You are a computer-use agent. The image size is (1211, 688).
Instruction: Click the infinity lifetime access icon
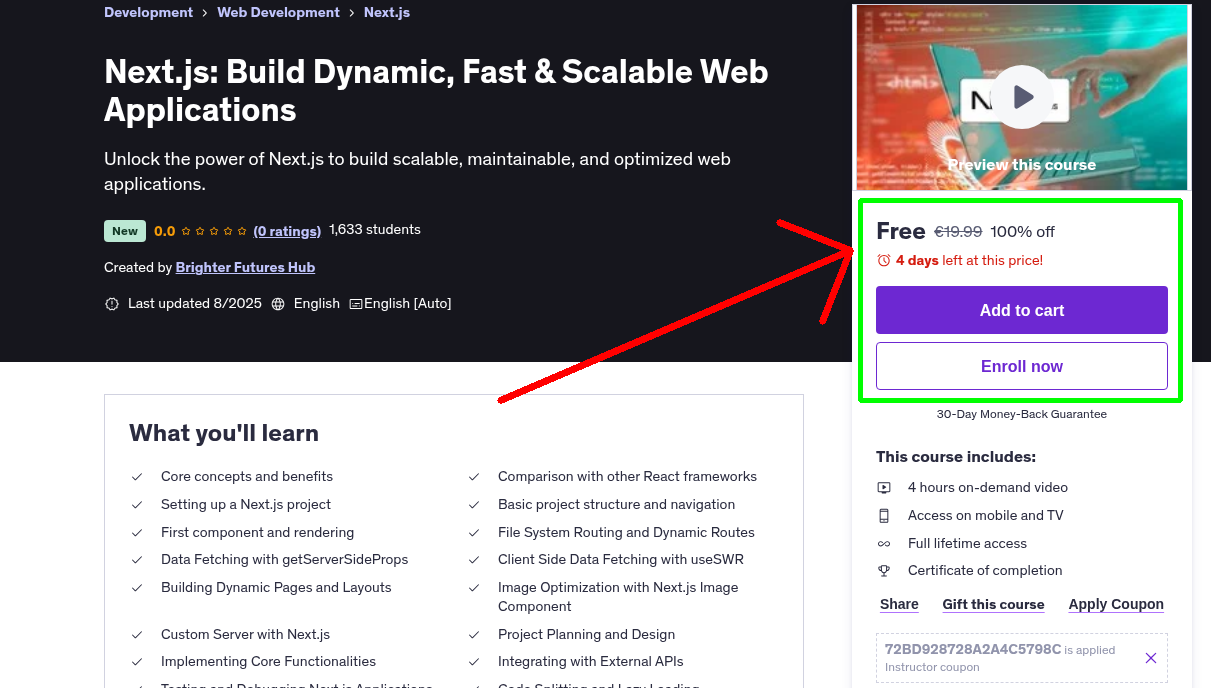pos(884,544)
